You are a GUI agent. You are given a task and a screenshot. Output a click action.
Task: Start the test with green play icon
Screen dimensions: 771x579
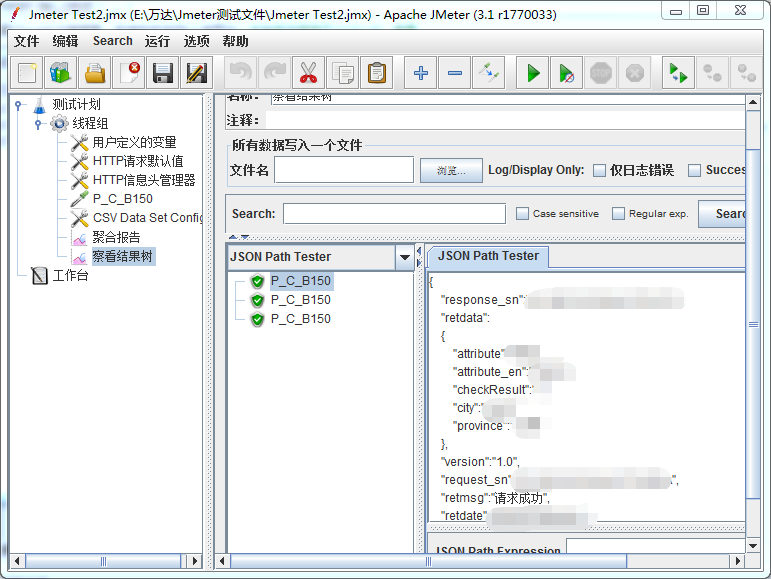click(533, 73)
